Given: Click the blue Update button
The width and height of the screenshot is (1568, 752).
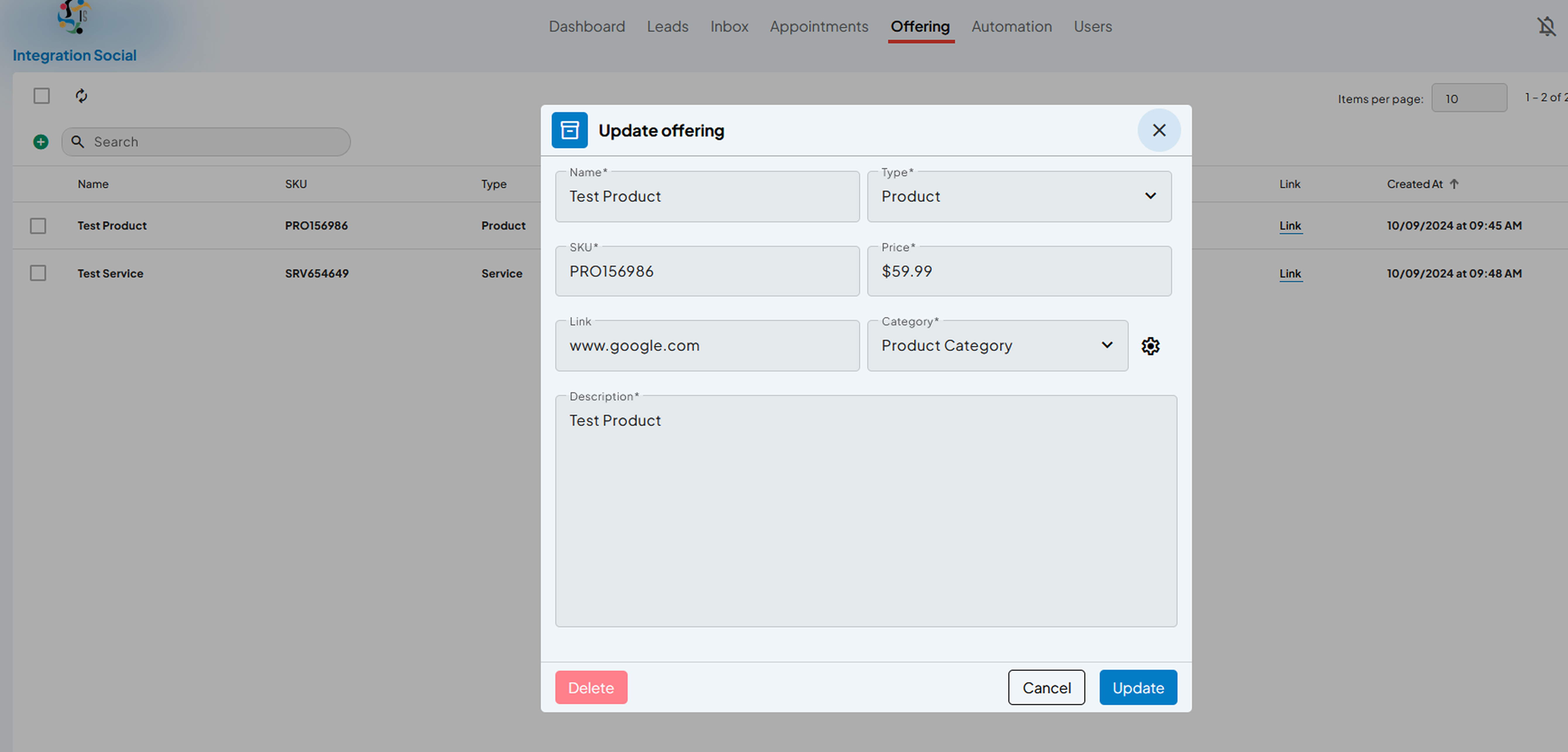Looking at the screenshot, I should click(x=1138, y=687).
